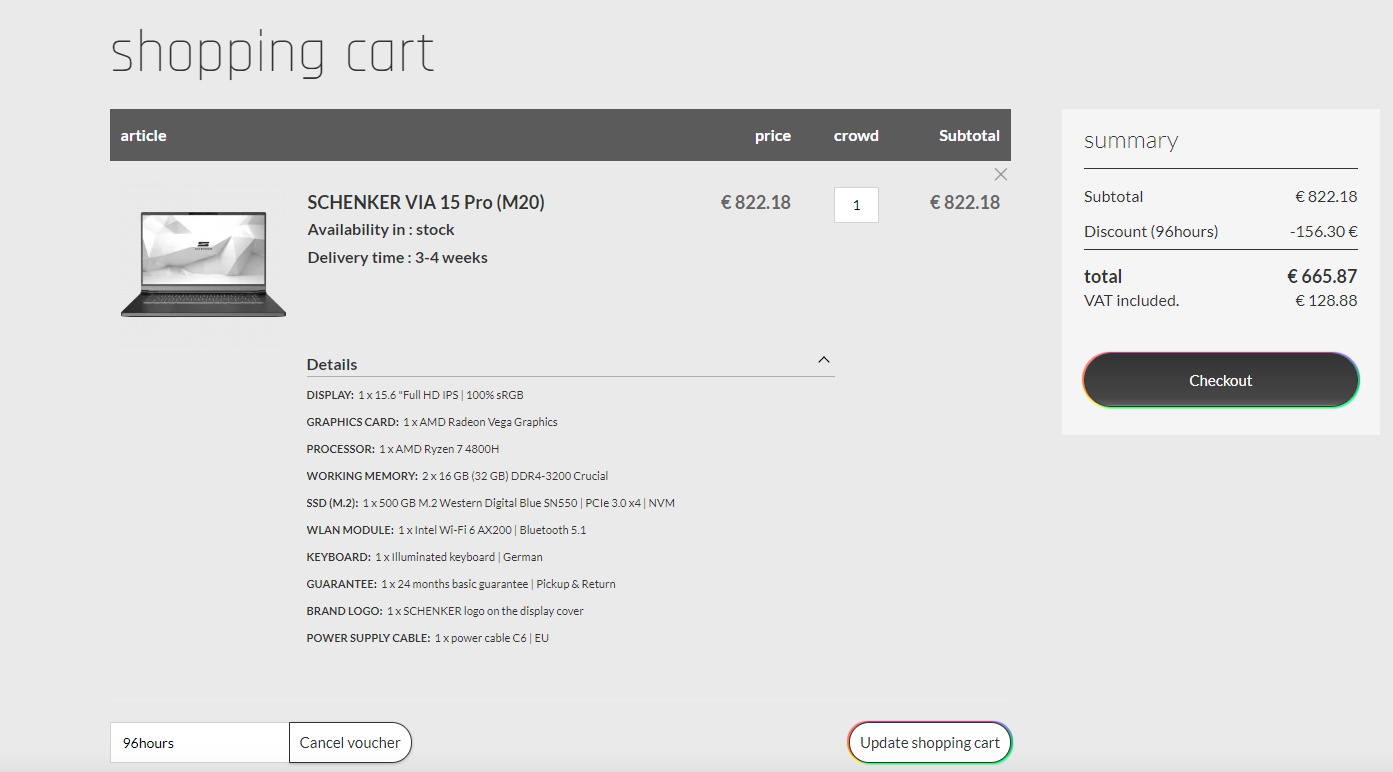Click the 'crowd' column header
The image size is (1393, 772).
coord(856,135)
